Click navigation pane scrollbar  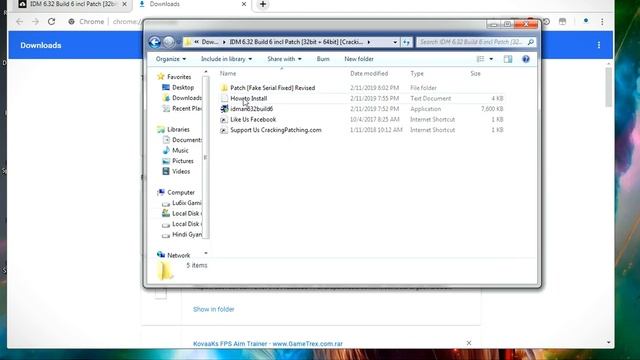click(205, 157)
